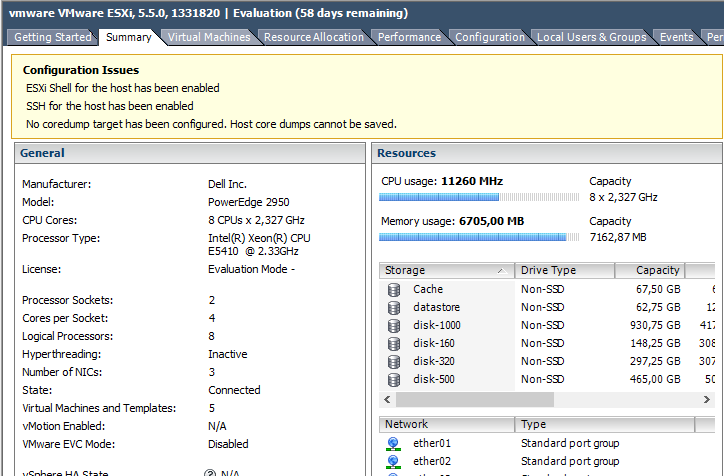Select the datastore storage row name

coord(436,307)
